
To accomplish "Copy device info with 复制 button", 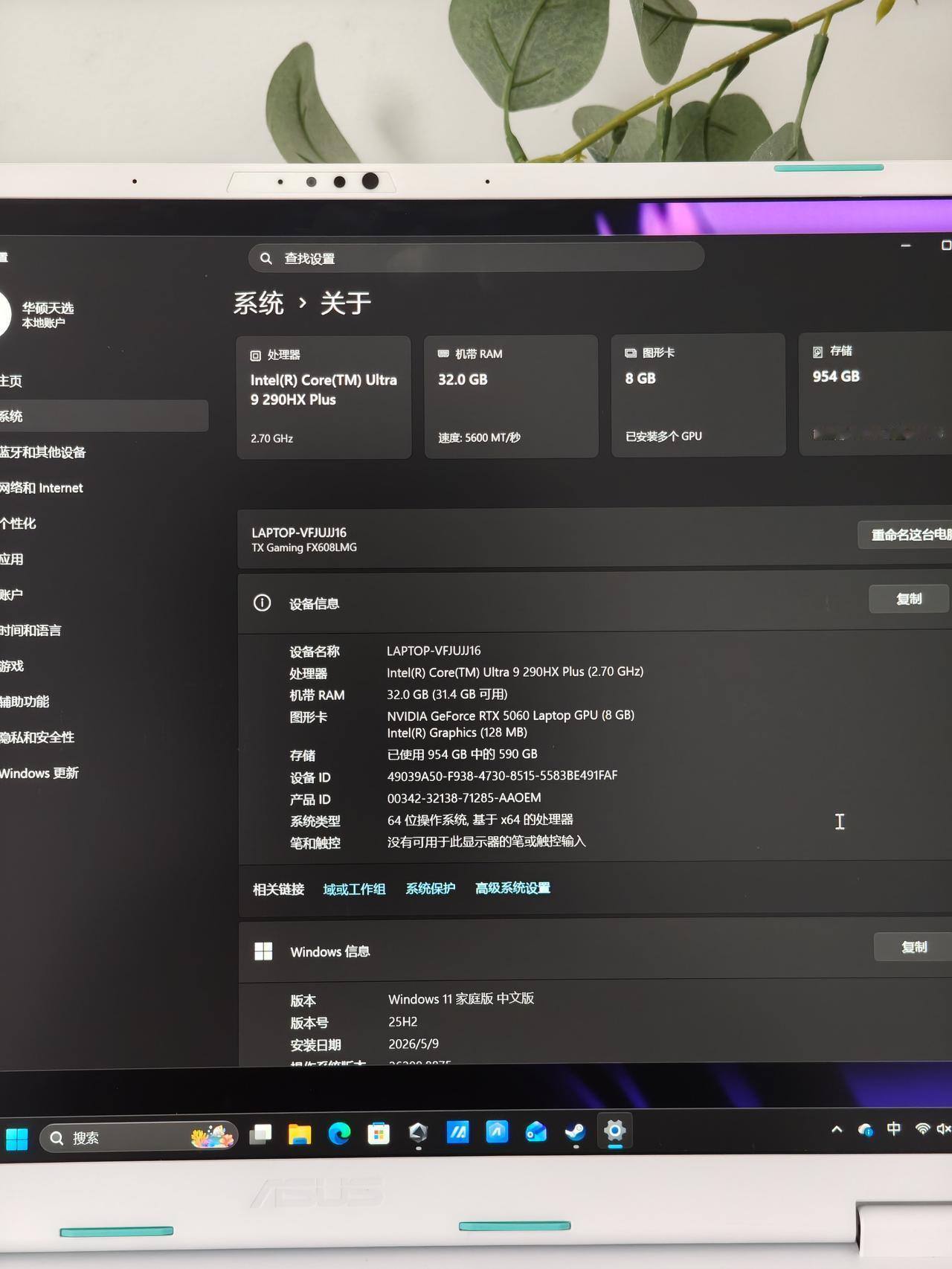I will 909,599.
